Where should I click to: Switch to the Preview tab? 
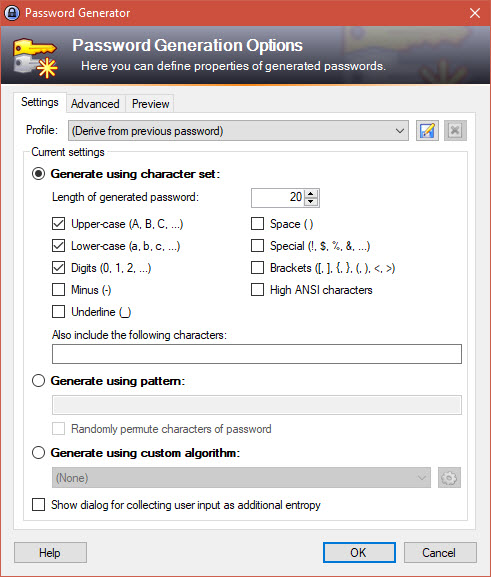(150, 104)
